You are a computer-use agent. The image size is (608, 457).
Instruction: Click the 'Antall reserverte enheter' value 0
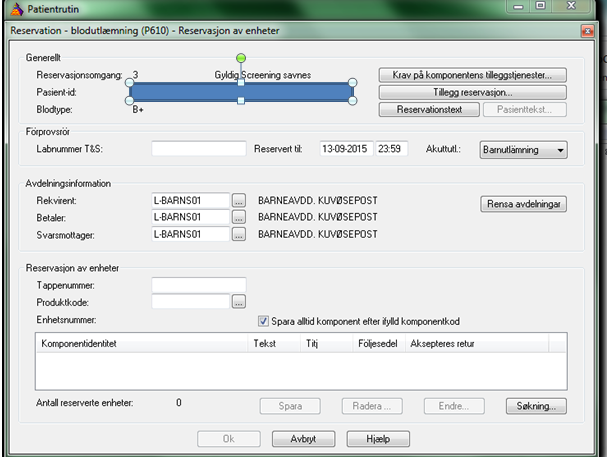pos(179,403)
